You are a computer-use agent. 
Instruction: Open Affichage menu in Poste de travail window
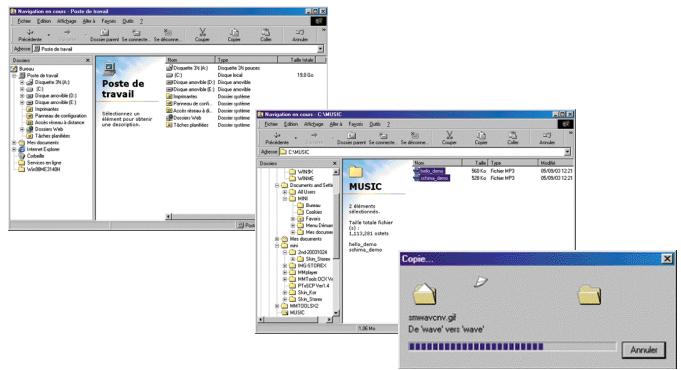[x=66, y=21]
